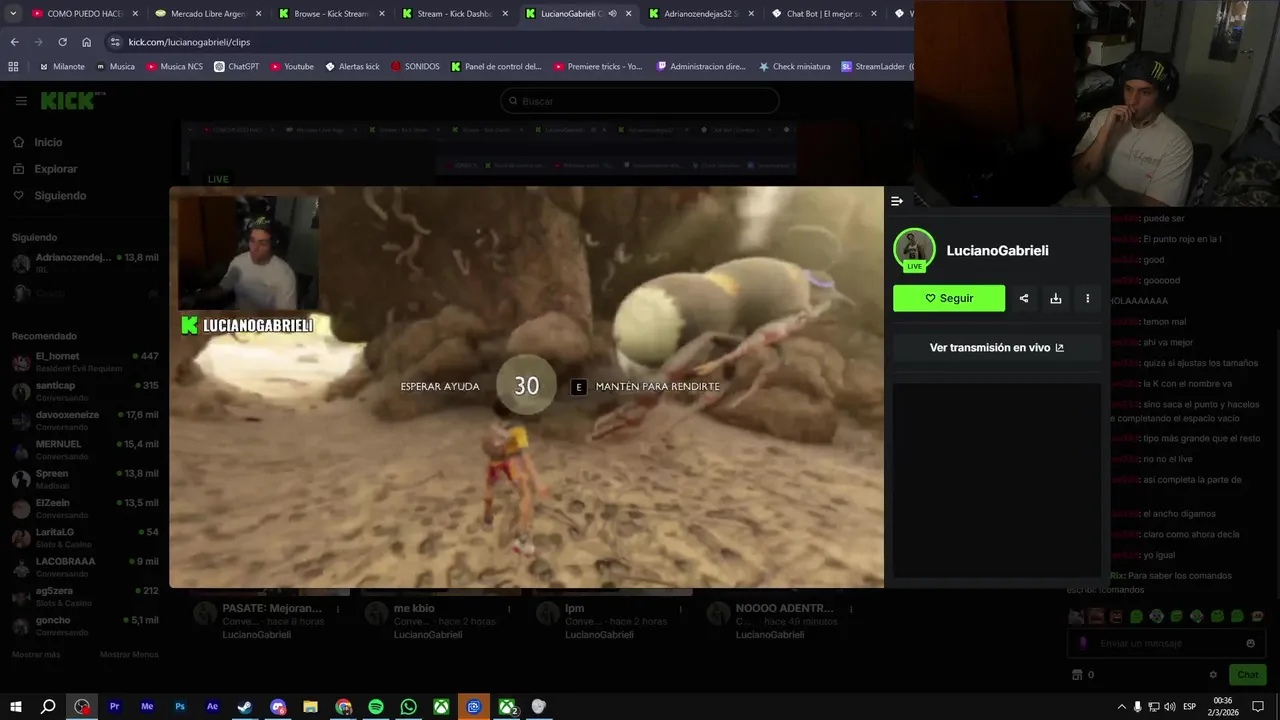This screenshot has height=720, width=1280.
Task: Open Musica NCS bookmark
Action: [x=174, y=67]
